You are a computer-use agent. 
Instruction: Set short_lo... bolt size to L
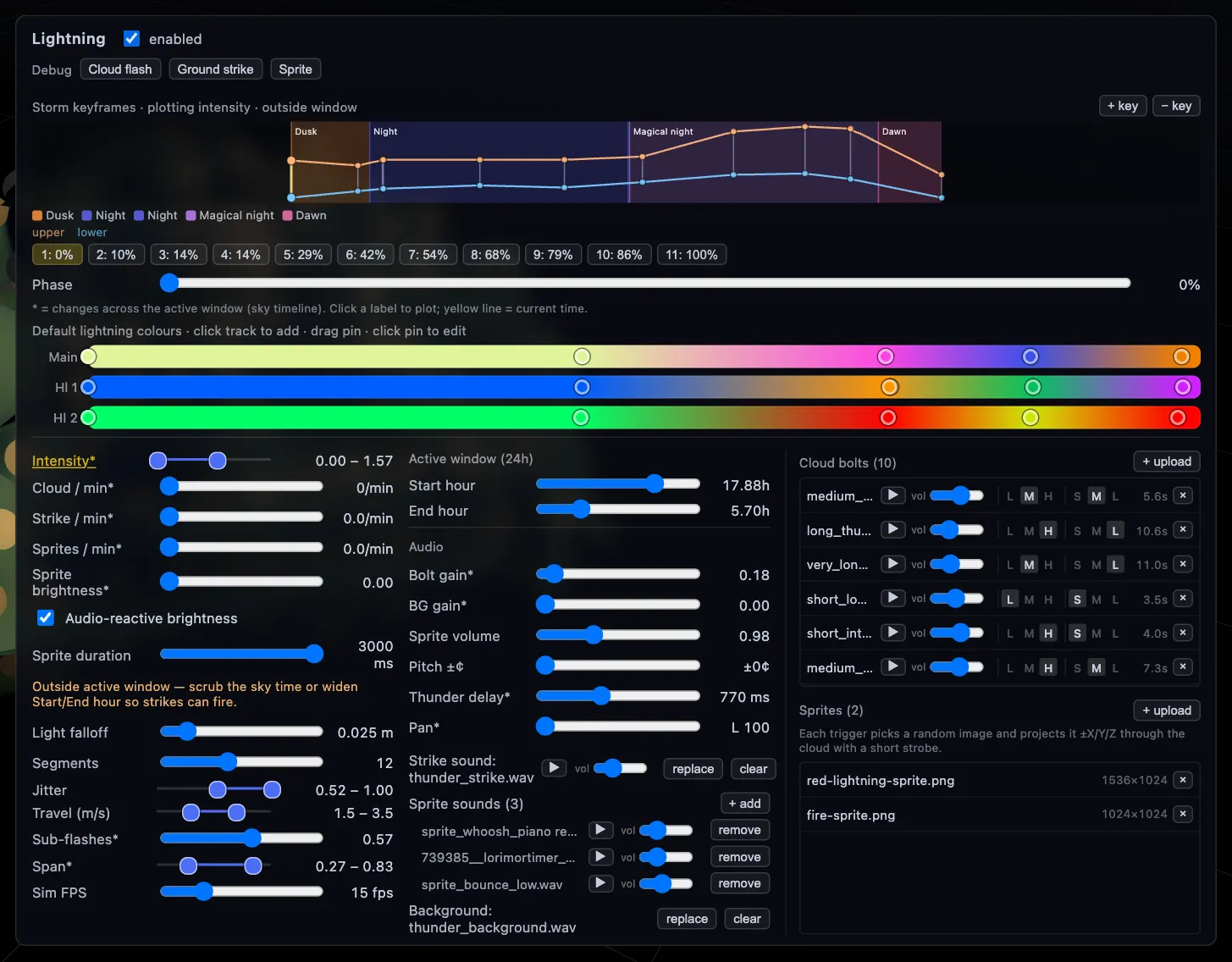[1115, 600]
